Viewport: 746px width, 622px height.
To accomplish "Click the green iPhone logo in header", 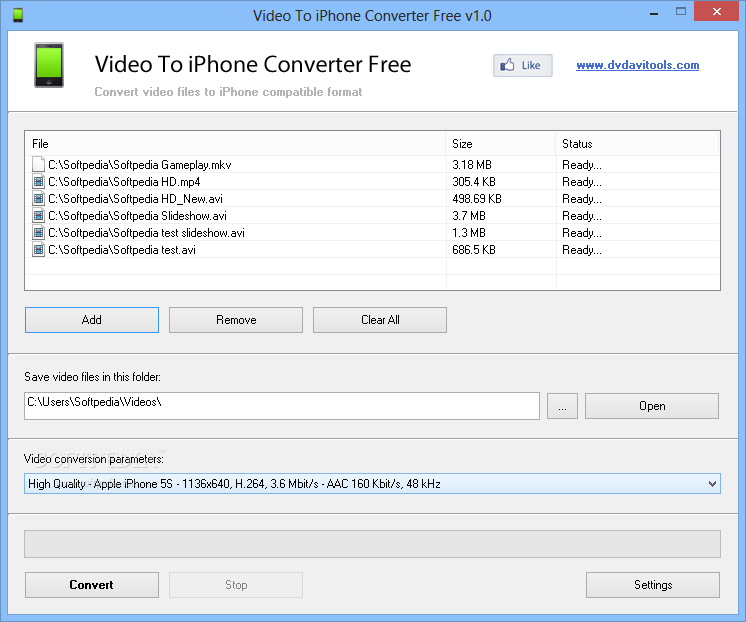I will coord(49,65).
